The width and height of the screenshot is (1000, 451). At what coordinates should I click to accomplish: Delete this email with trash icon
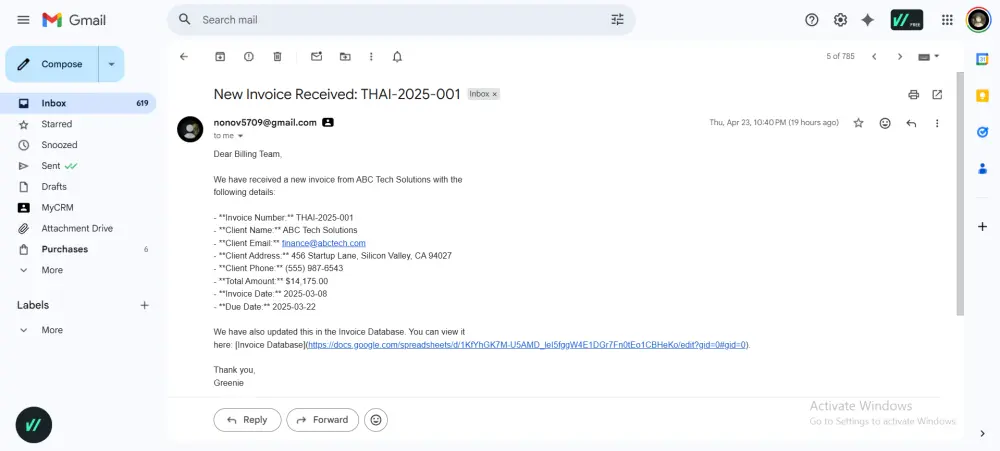coord(277,57)
